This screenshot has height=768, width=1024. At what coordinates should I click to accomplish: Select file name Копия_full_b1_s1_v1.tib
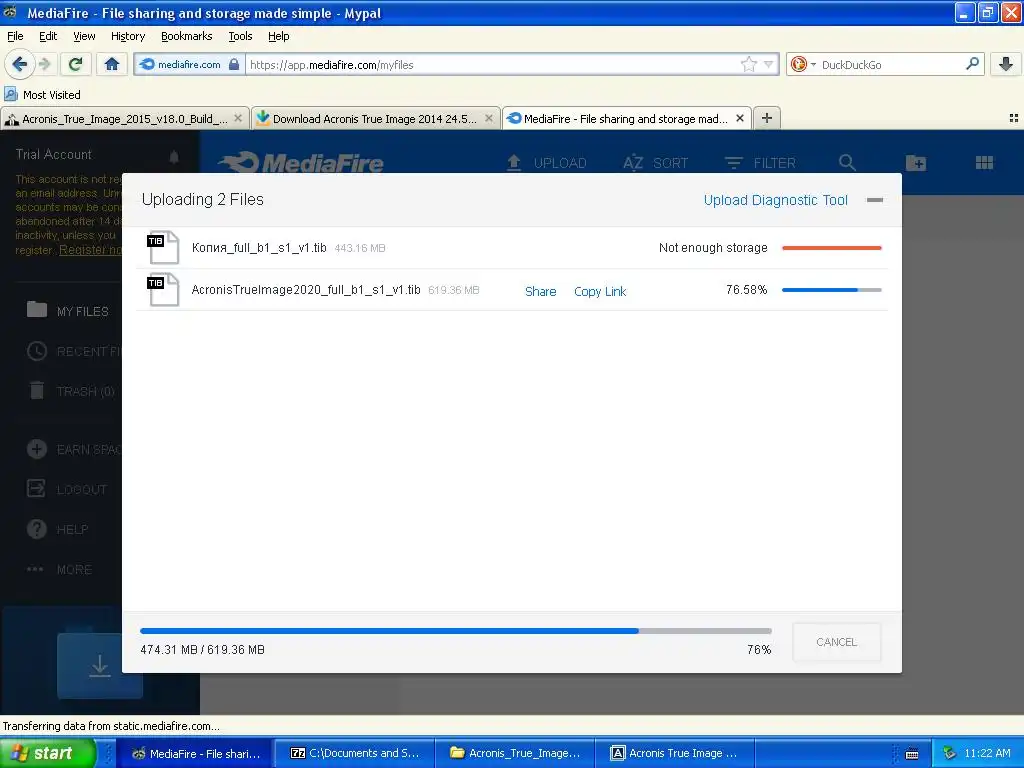(259, 248)
